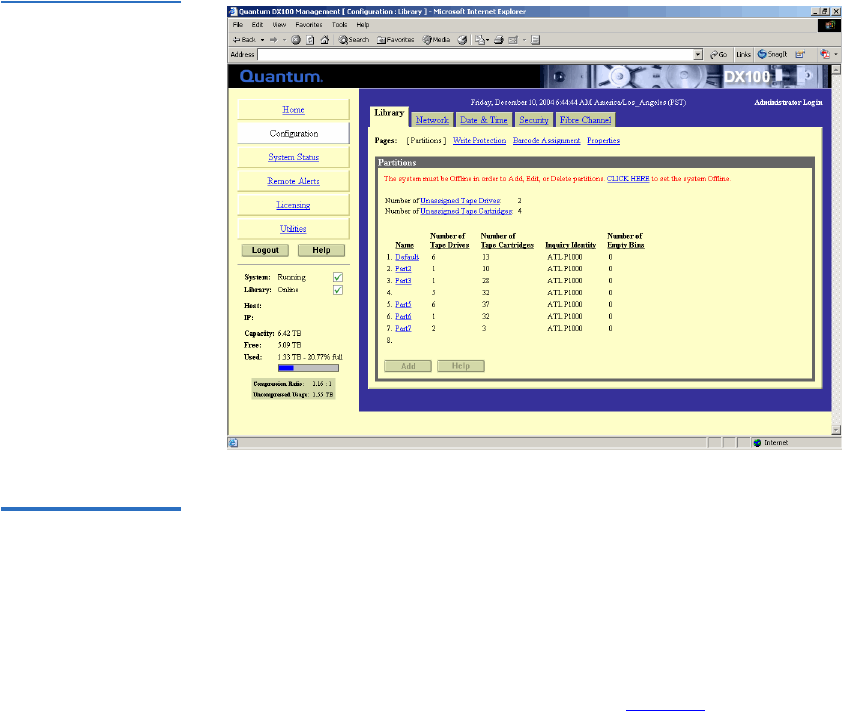Open the Mail icon dropdown arrow
864x711 pixels.
pyautogui.click(x=488, y=40)
